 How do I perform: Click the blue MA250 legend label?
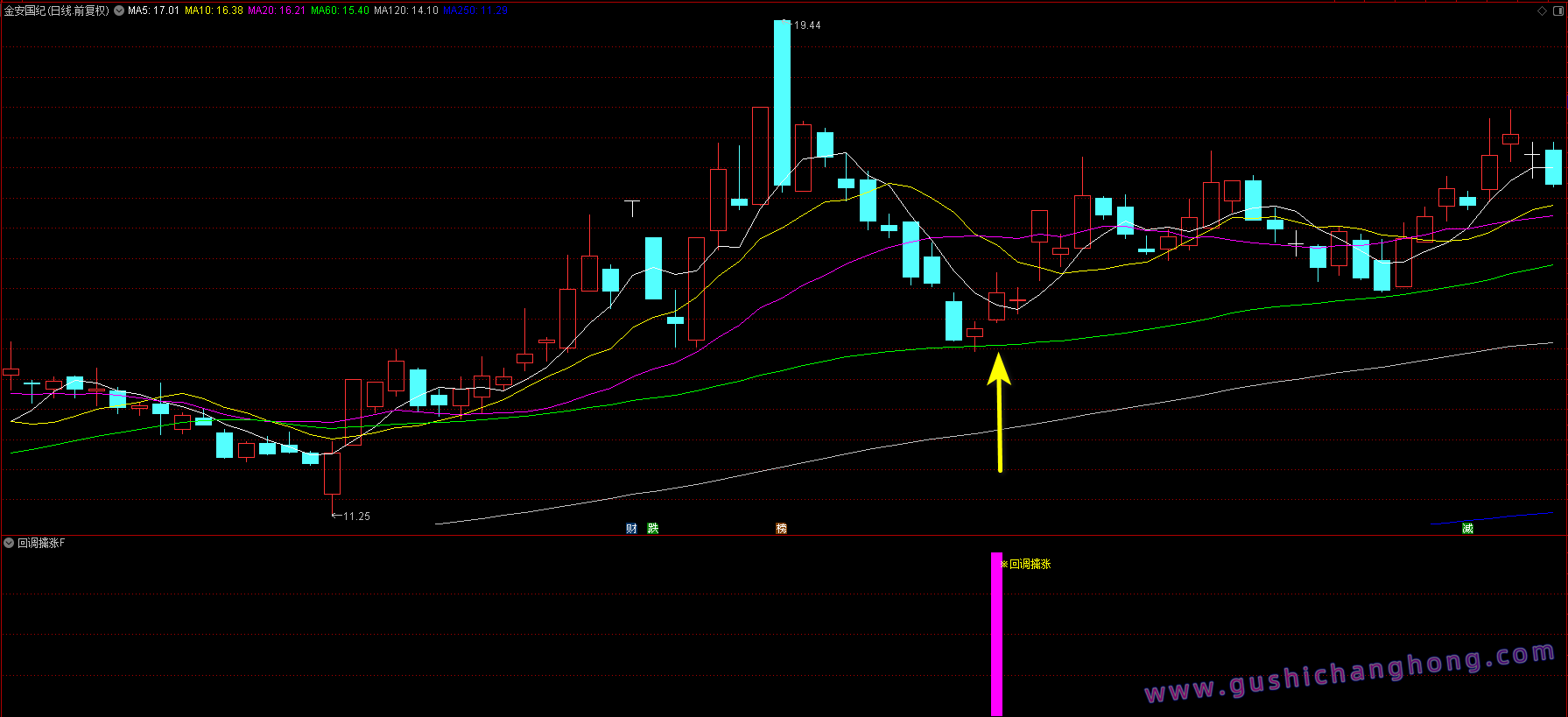pyautogui.click(x=475, y=11)
